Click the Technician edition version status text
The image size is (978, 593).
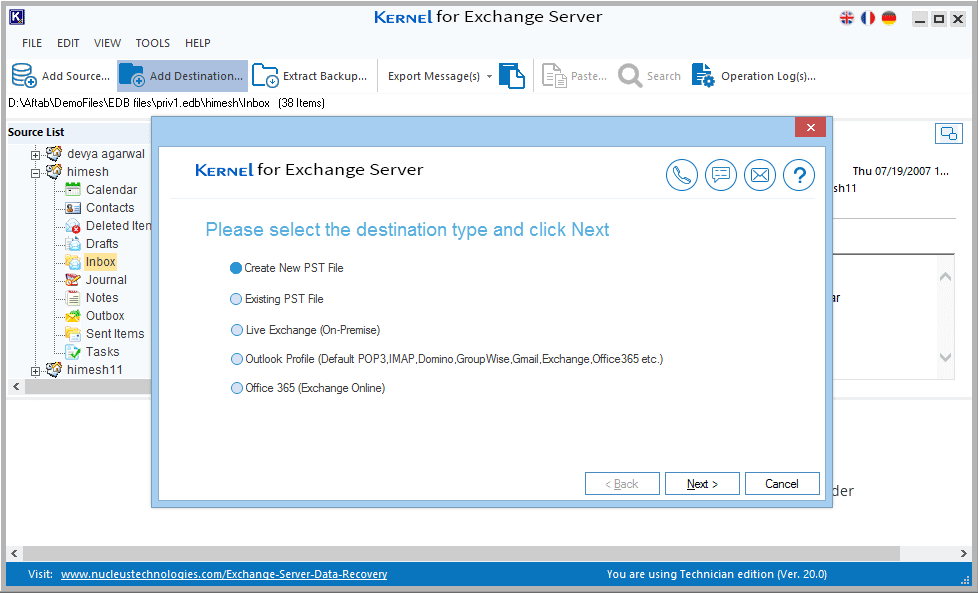pyautogui.click(x=717, y=574)
